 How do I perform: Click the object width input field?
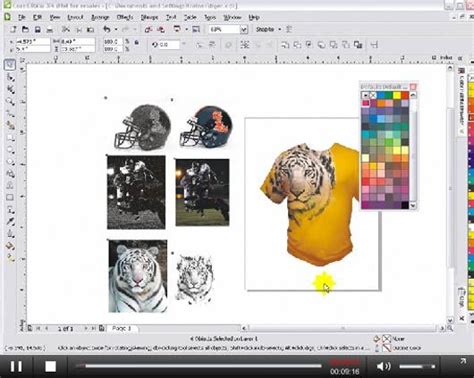pos(77,41)
